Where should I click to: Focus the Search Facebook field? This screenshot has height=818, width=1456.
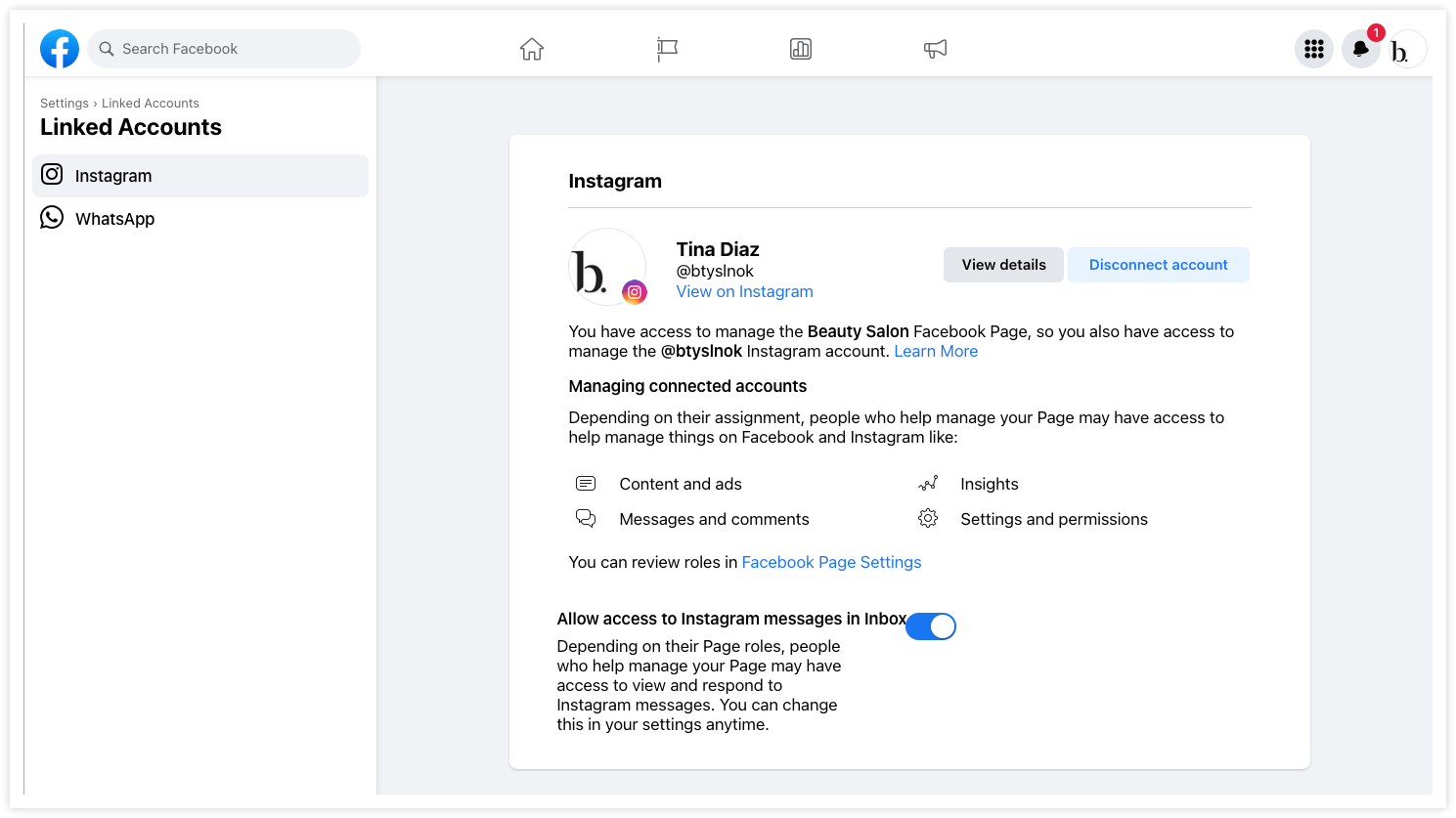click(x=224, y=49)
